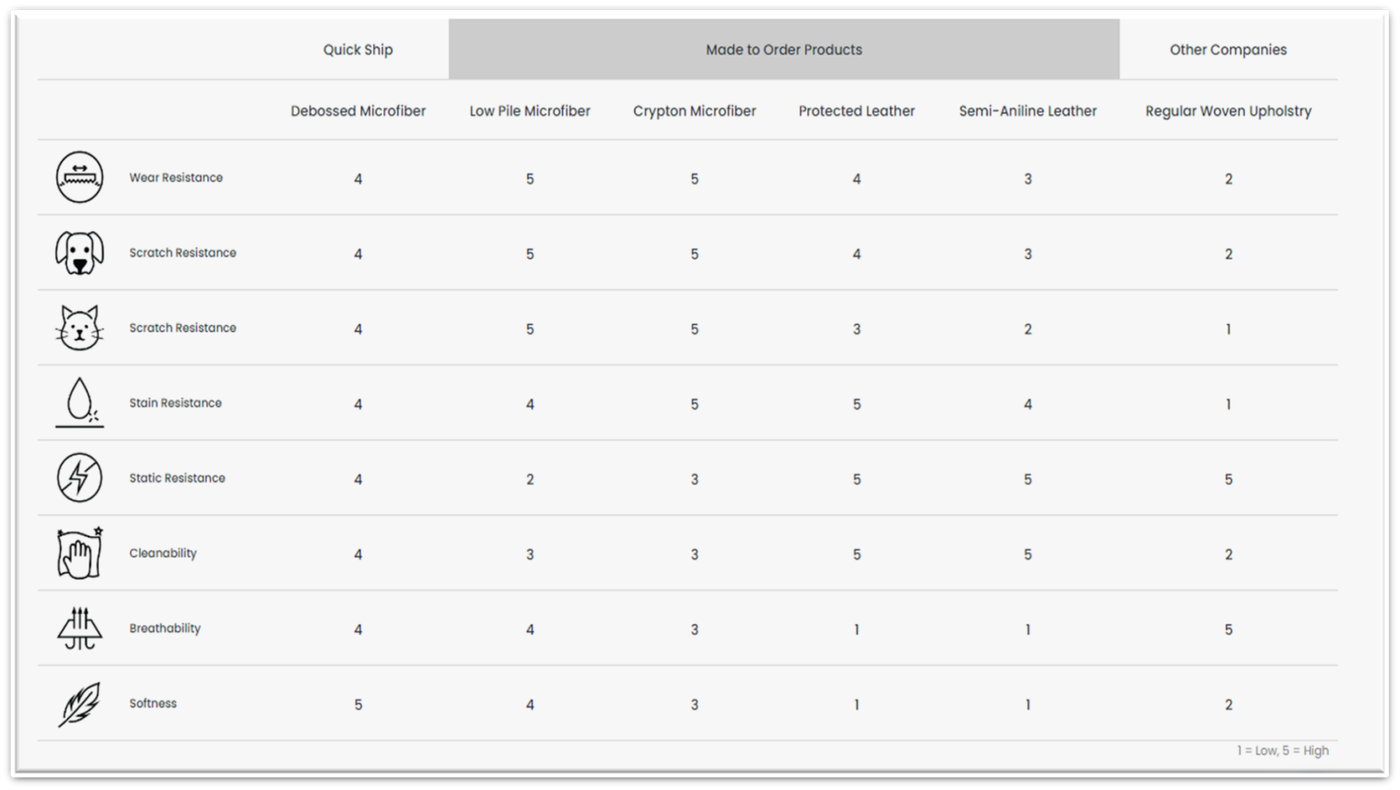Click the Protected Leather column heading
Viewport: 1400px width, 790px height.
[x=856, y=111]
